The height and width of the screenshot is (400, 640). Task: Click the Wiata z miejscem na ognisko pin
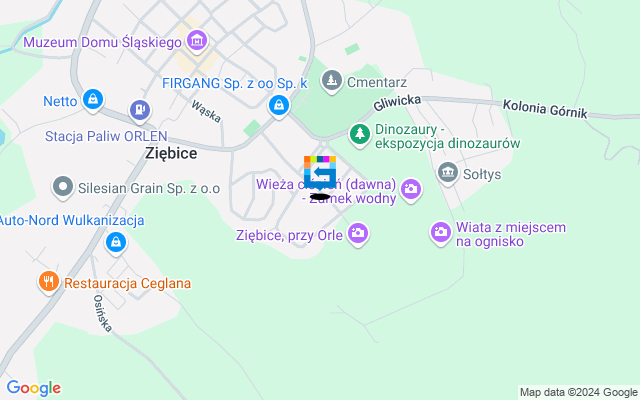[441, 233]
